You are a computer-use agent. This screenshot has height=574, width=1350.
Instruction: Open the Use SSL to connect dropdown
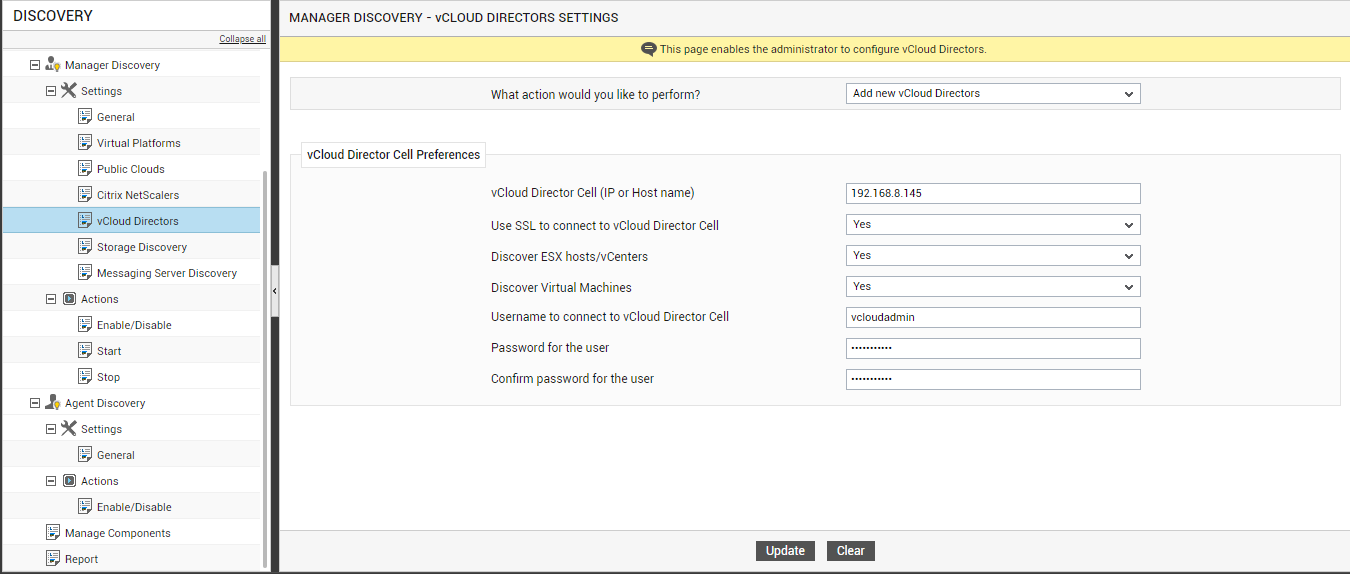tap(993, 225)
